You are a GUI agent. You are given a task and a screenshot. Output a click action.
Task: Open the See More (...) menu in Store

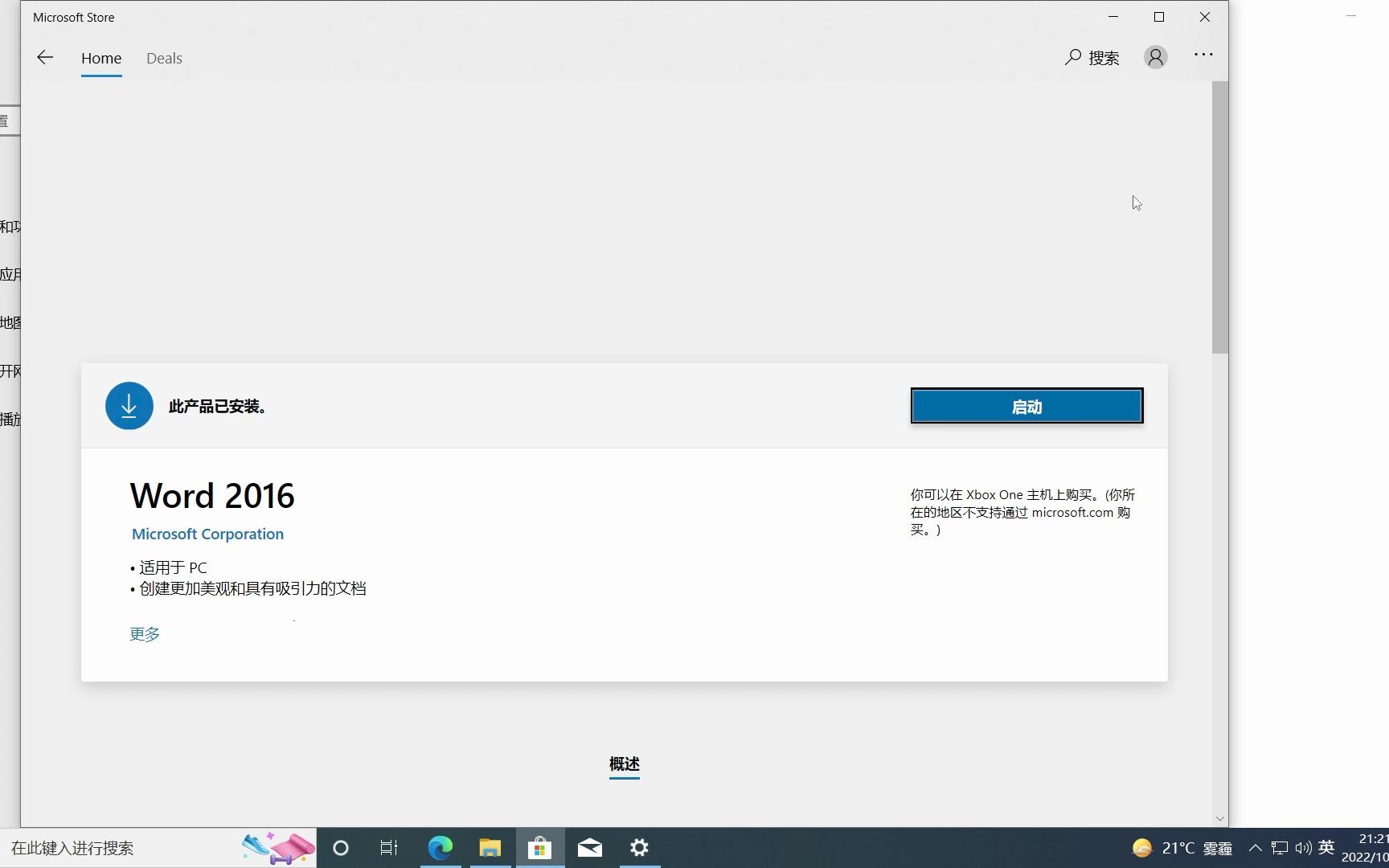pyautogui.click(x=1203, y=55)
